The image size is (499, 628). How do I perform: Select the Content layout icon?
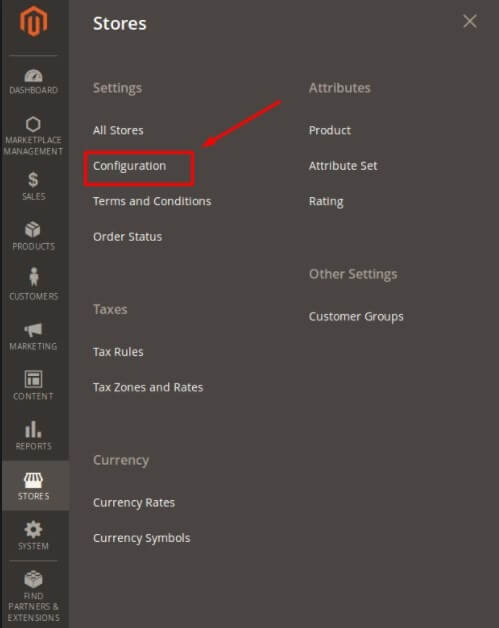pyautogui.click(x=33, y=379)
